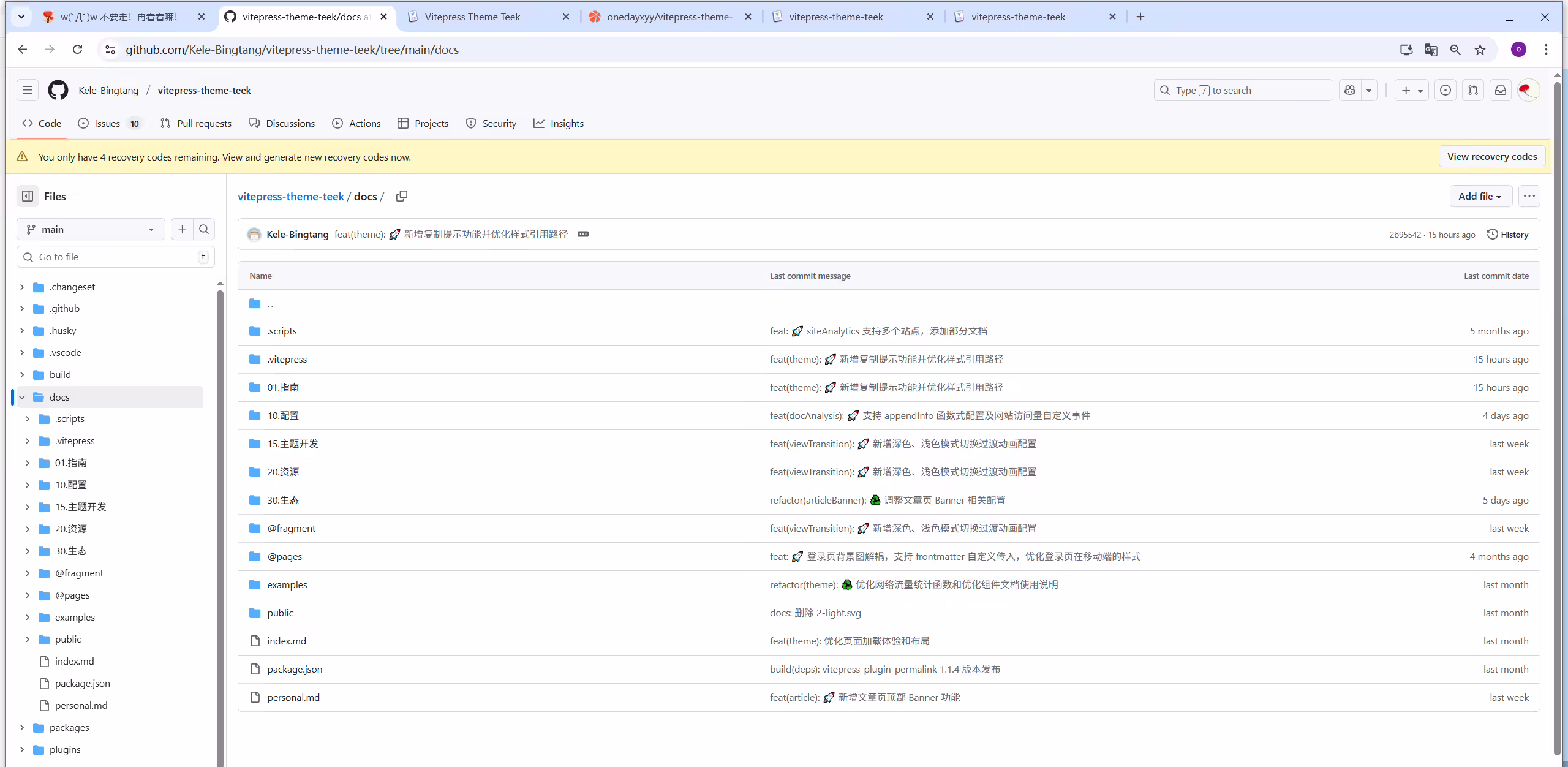This screenshot has height=767, width=1568.
Task: Open the create new plus dropdown
Action: point(1412,90)
